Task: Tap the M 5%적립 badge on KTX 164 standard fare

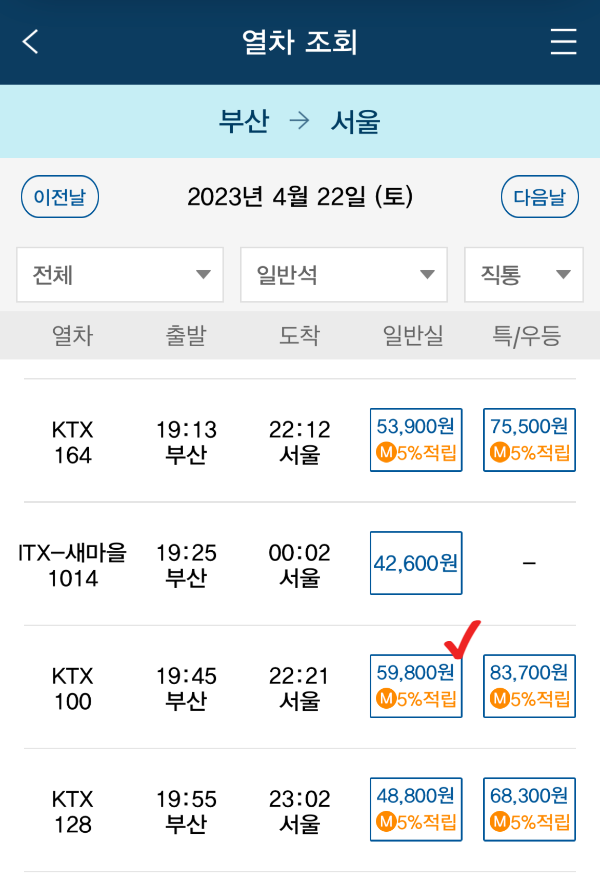Action: (x=416, y=453)
